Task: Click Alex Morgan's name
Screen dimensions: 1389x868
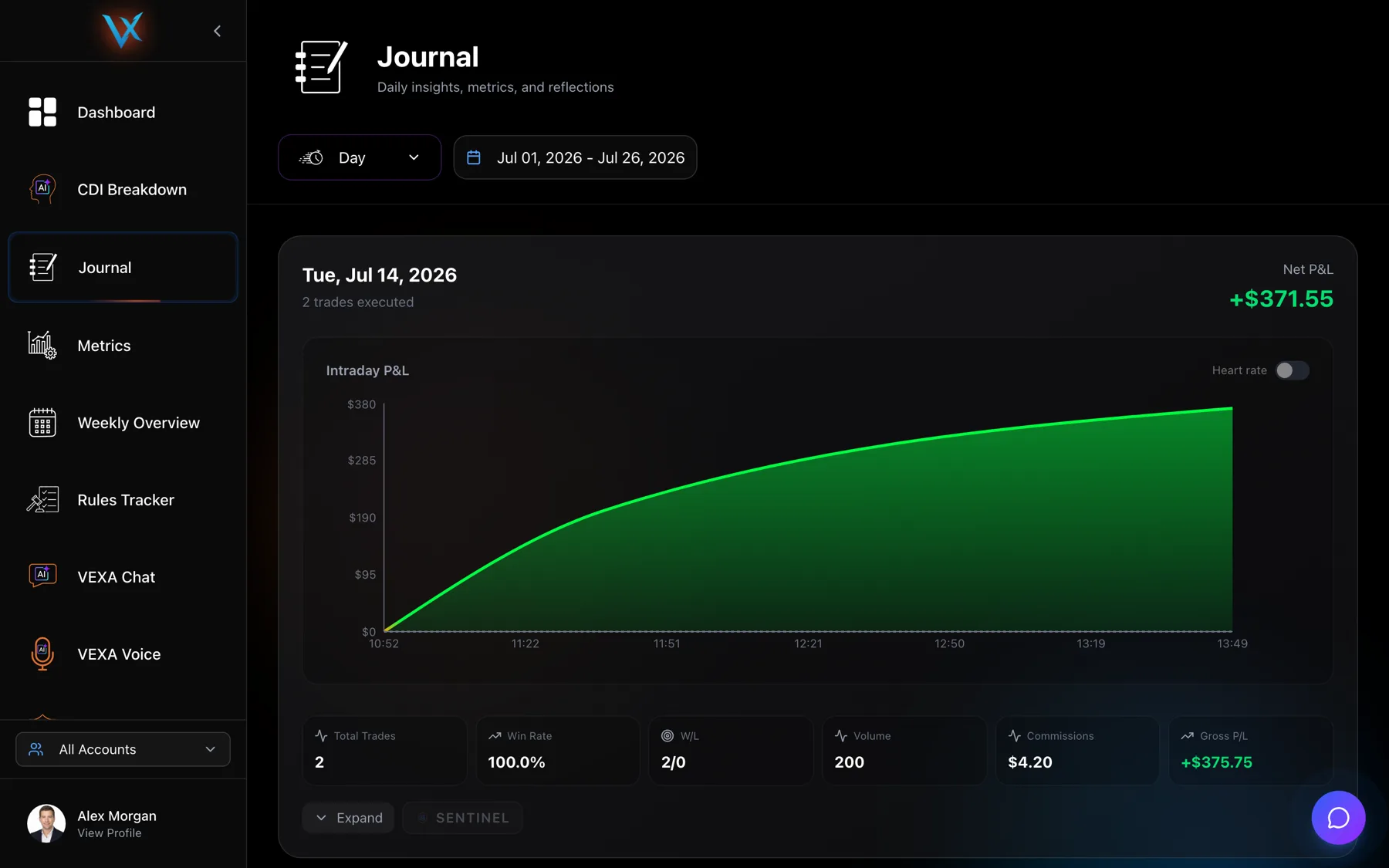Action: pos(117,816)
